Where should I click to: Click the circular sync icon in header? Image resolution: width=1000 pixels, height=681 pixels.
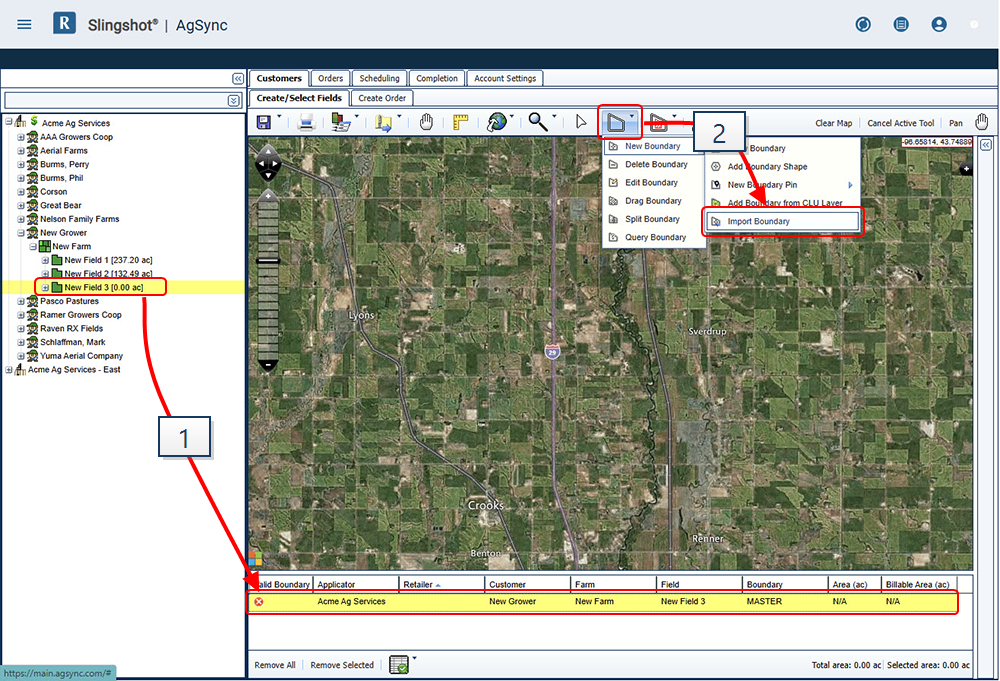[863, 24]
